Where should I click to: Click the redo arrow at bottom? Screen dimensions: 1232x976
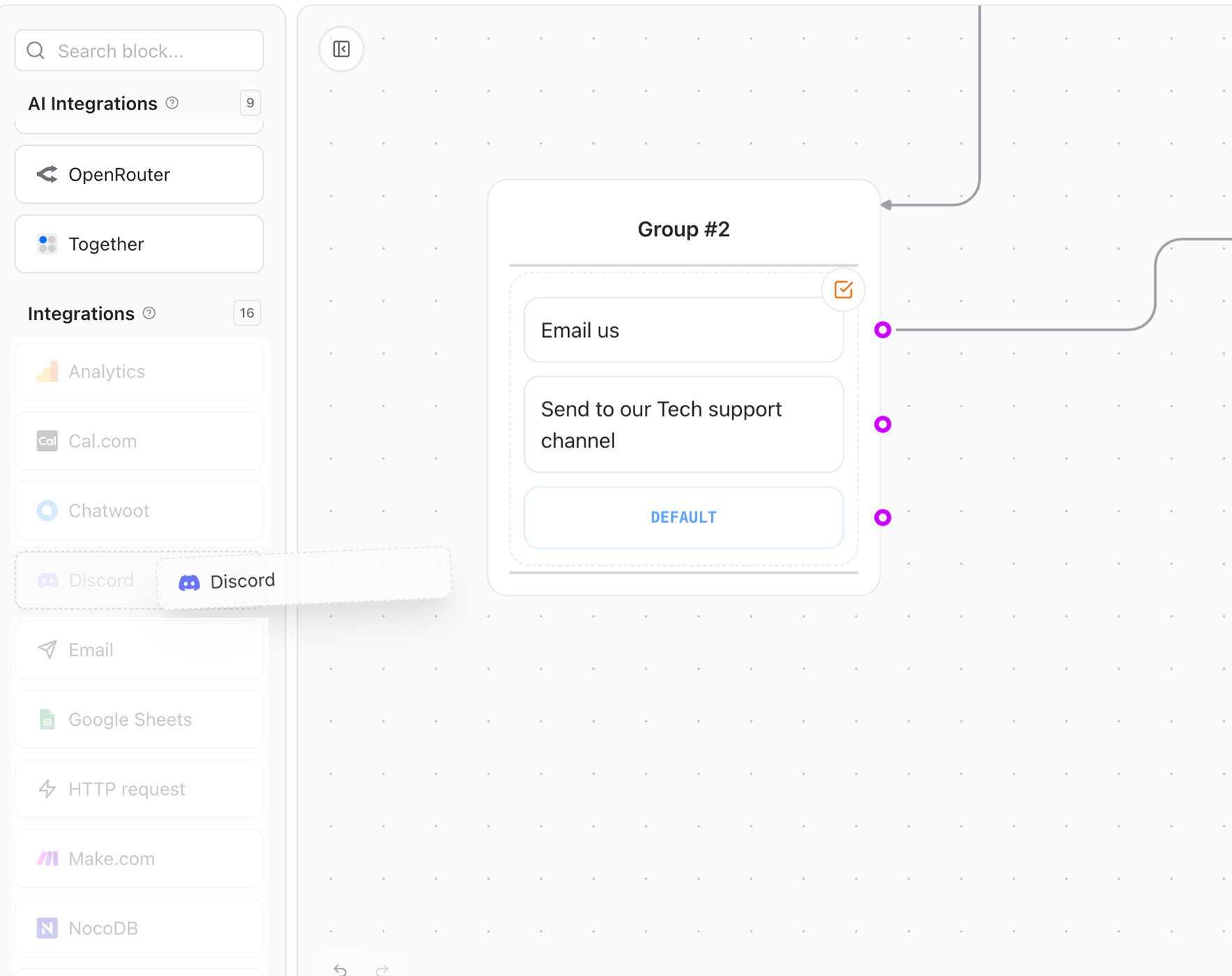[381, 970]
